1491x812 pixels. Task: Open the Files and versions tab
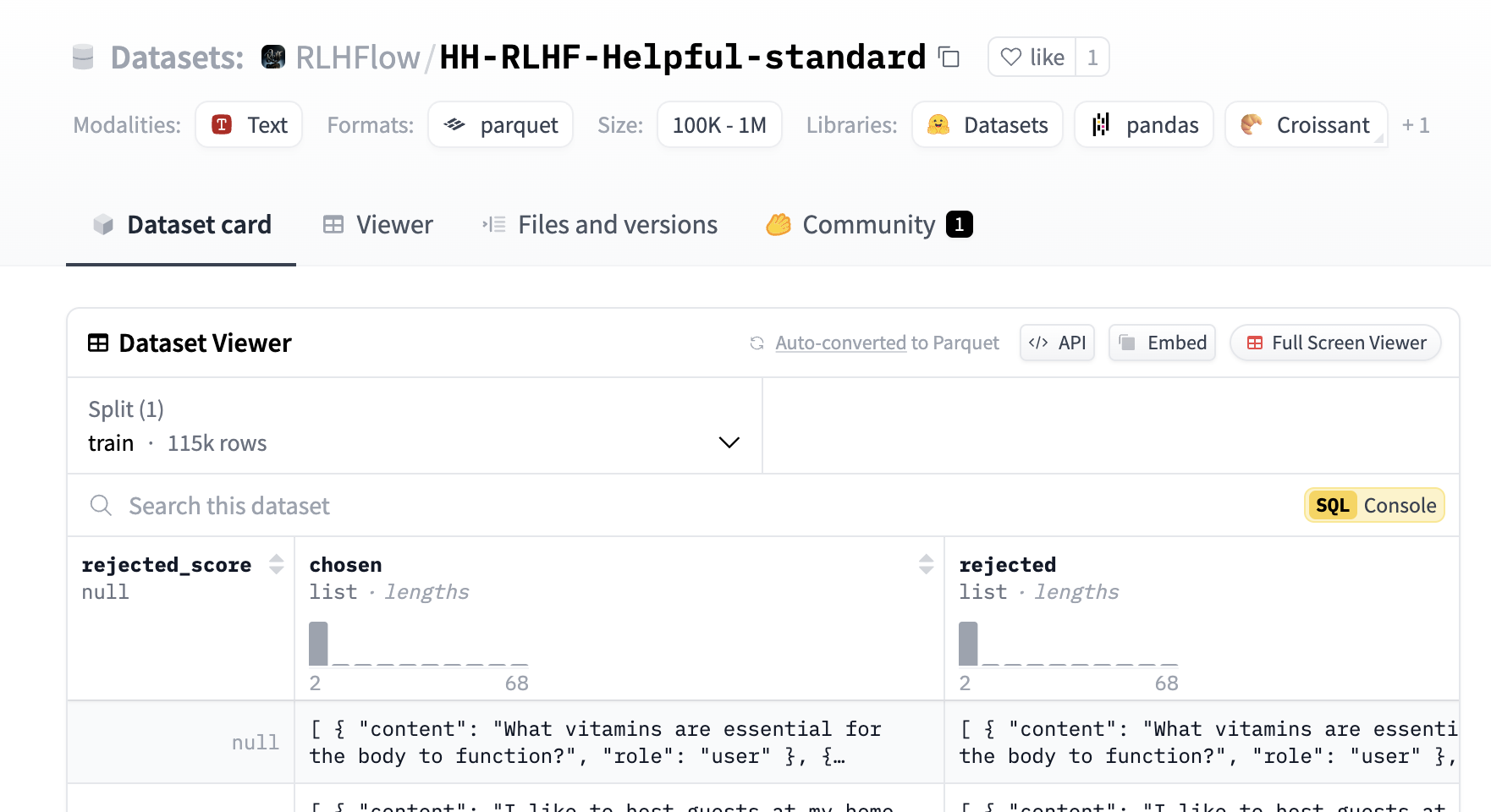pyautogui.click(x=599, y=224)
